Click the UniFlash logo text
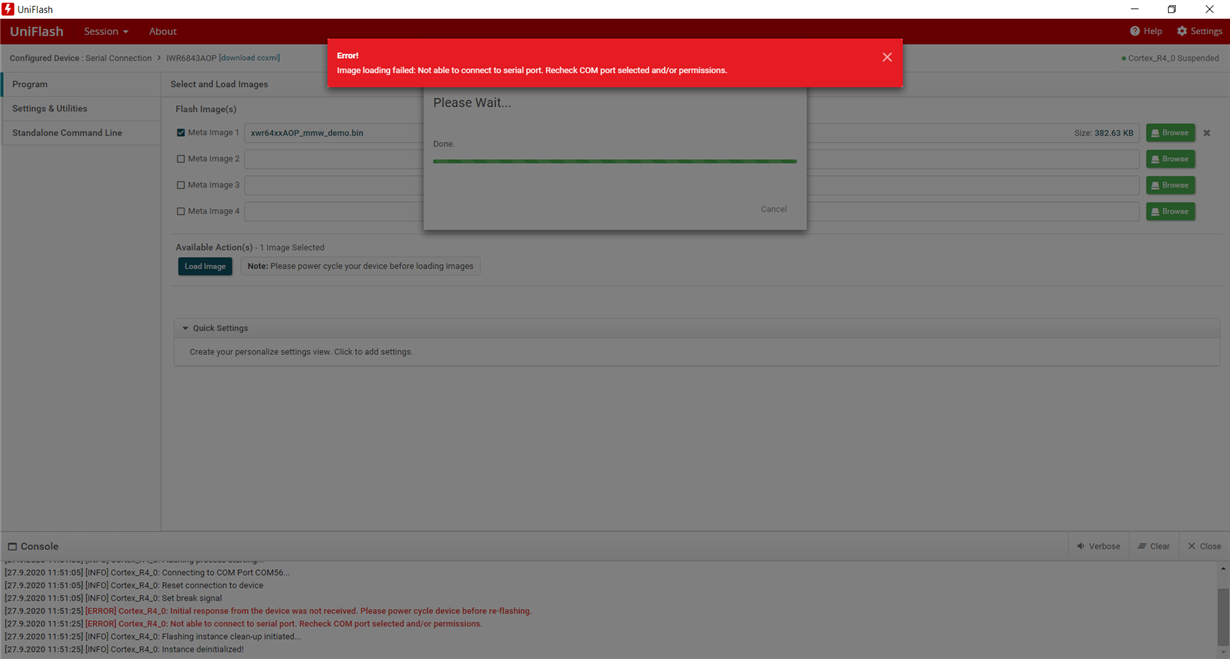The width and height of the screenshot is (1230, 659). (x=37, y=31)
